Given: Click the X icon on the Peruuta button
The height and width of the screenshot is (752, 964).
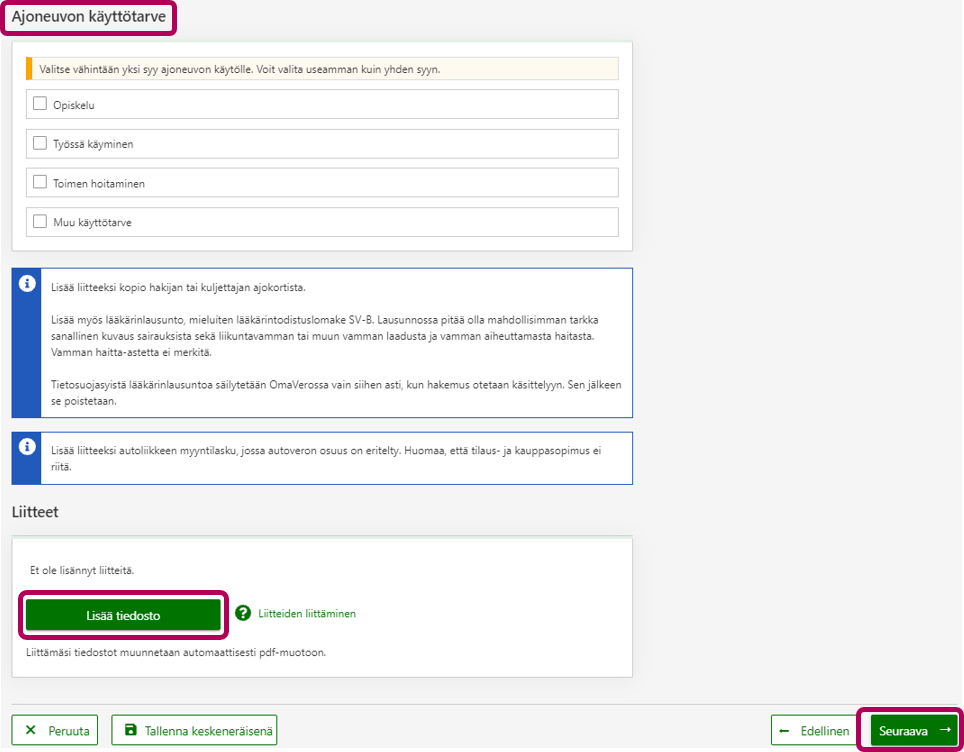Looking at the screenshot, I should pos(30,731).
